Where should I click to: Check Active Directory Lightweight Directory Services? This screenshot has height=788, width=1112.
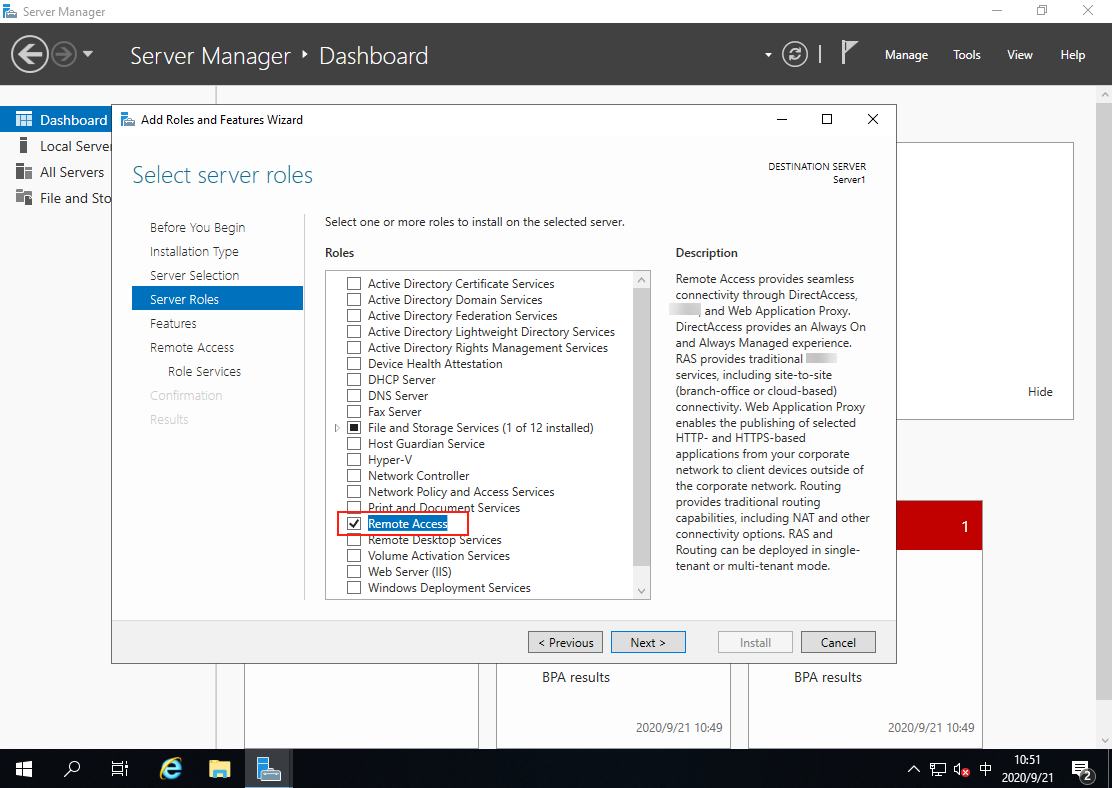[x=354, y=332]
